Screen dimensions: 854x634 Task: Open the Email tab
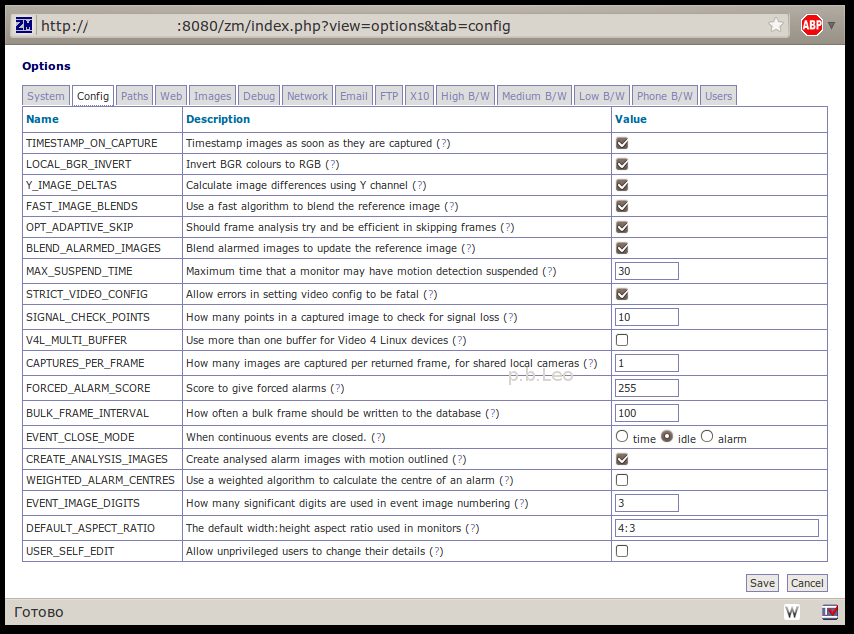[353, 96]
